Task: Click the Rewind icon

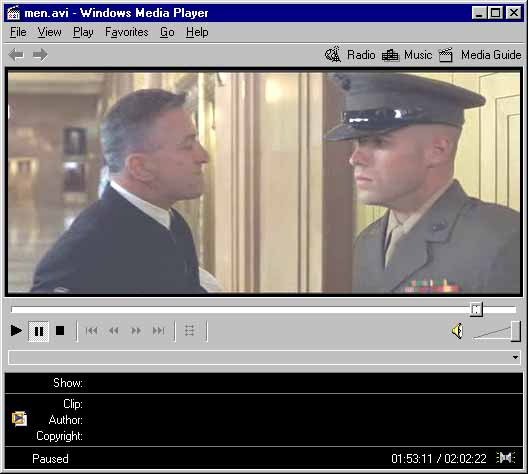Action: [x=114, y=331]
